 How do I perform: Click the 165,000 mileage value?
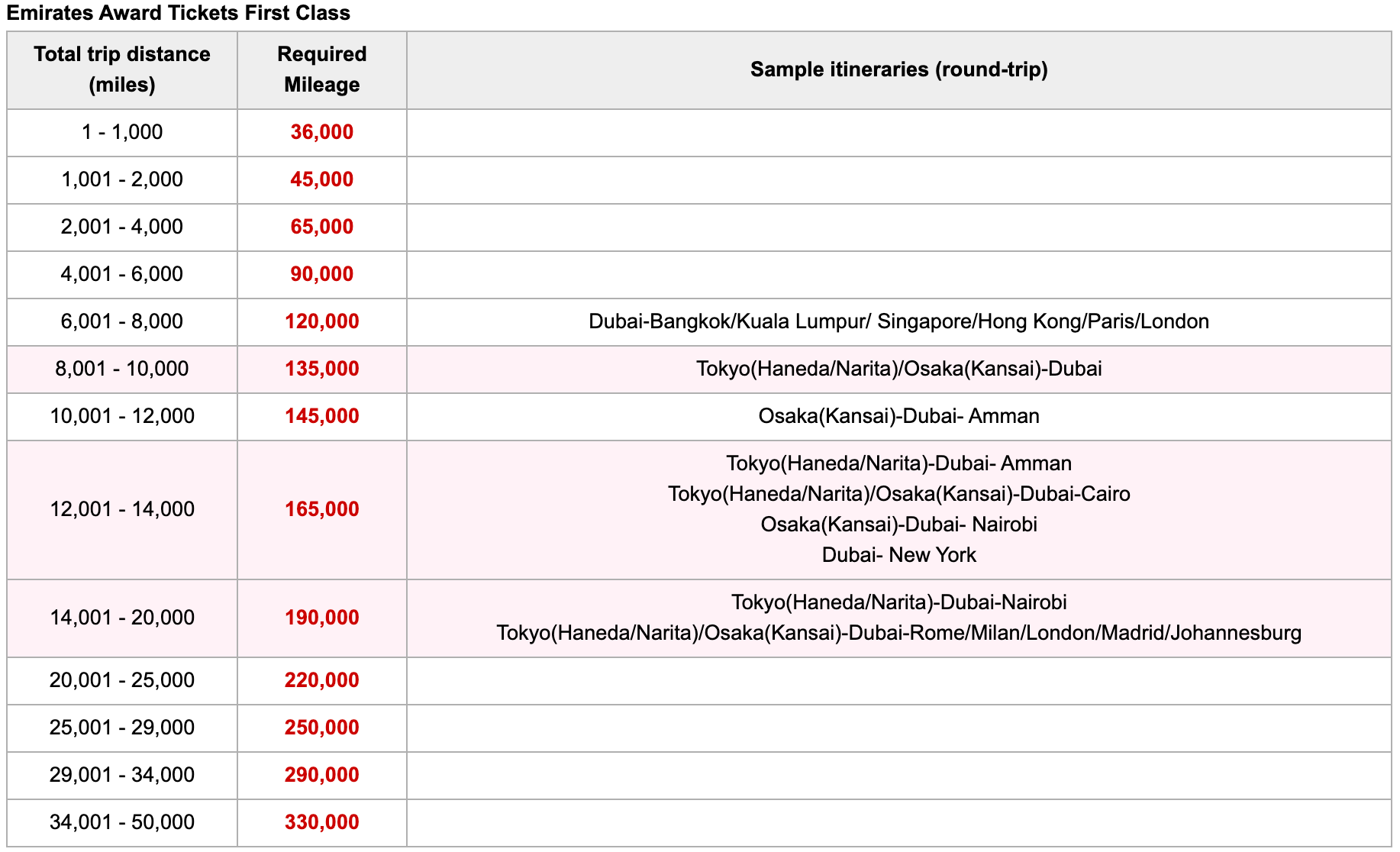(x=321, y=508)
